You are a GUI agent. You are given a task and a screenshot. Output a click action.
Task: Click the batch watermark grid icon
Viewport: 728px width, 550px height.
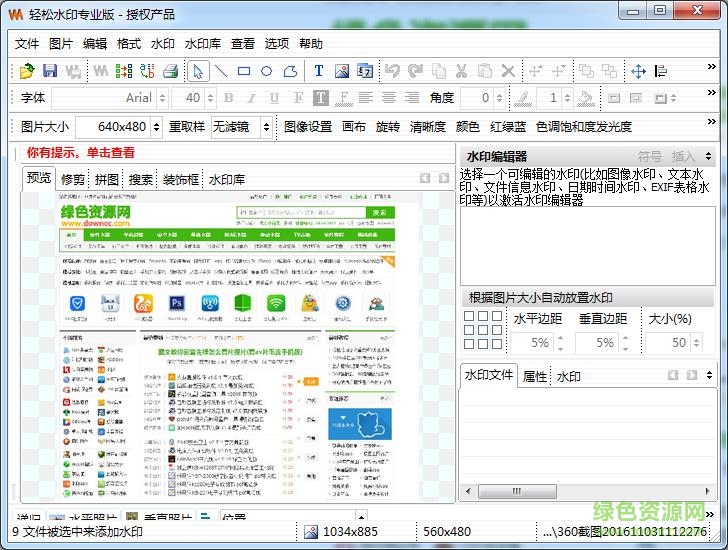coord(124,71)
